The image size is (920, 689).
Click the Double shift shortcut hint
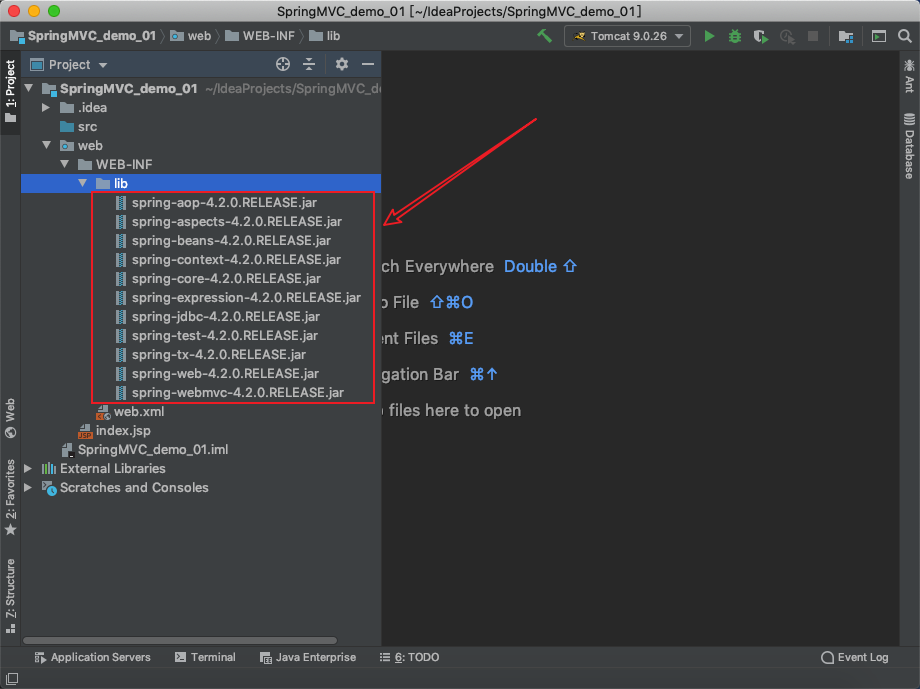[x=540, y=266]
